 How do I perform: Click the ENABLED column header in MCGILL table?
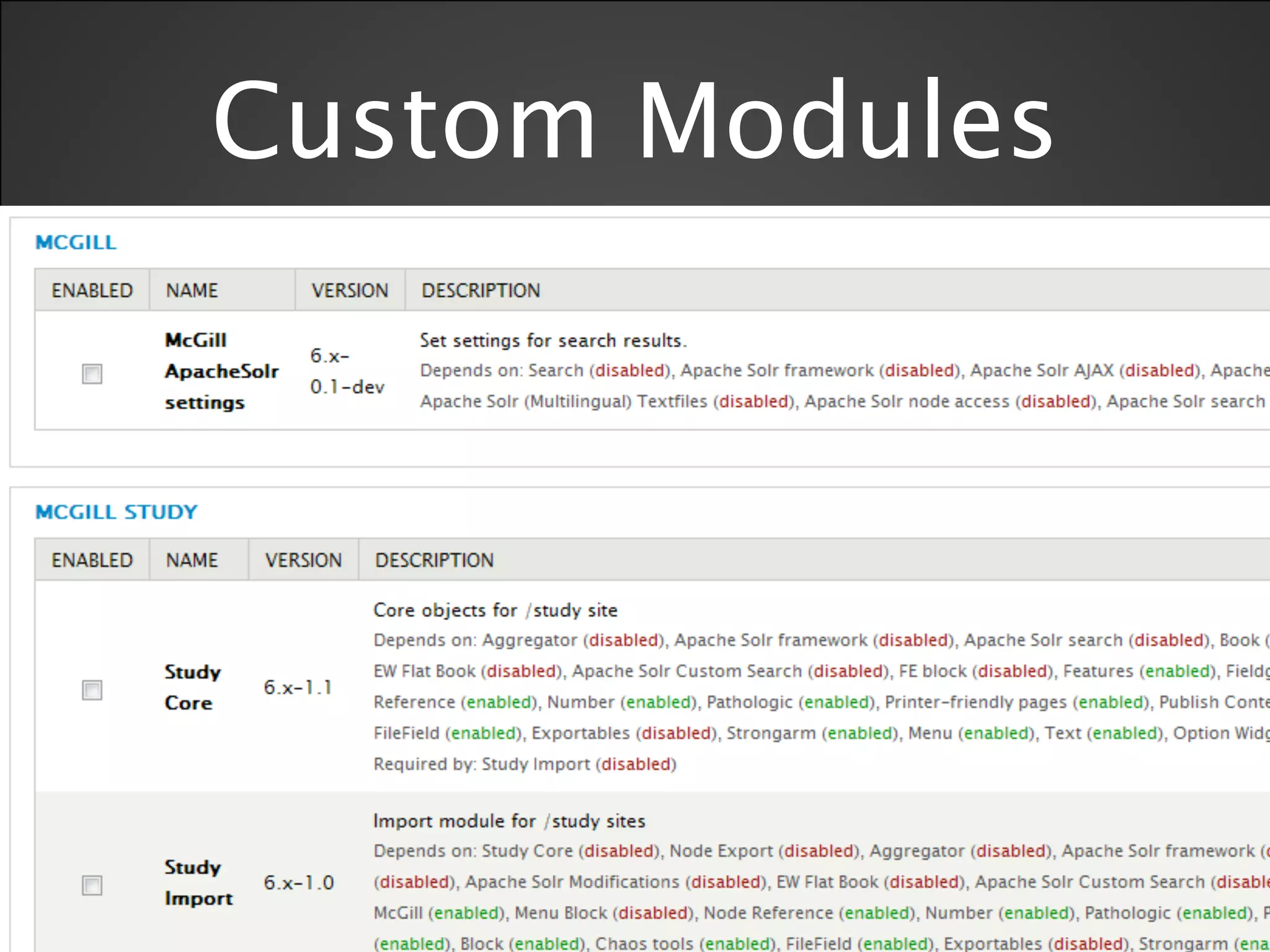coord(92,290)
